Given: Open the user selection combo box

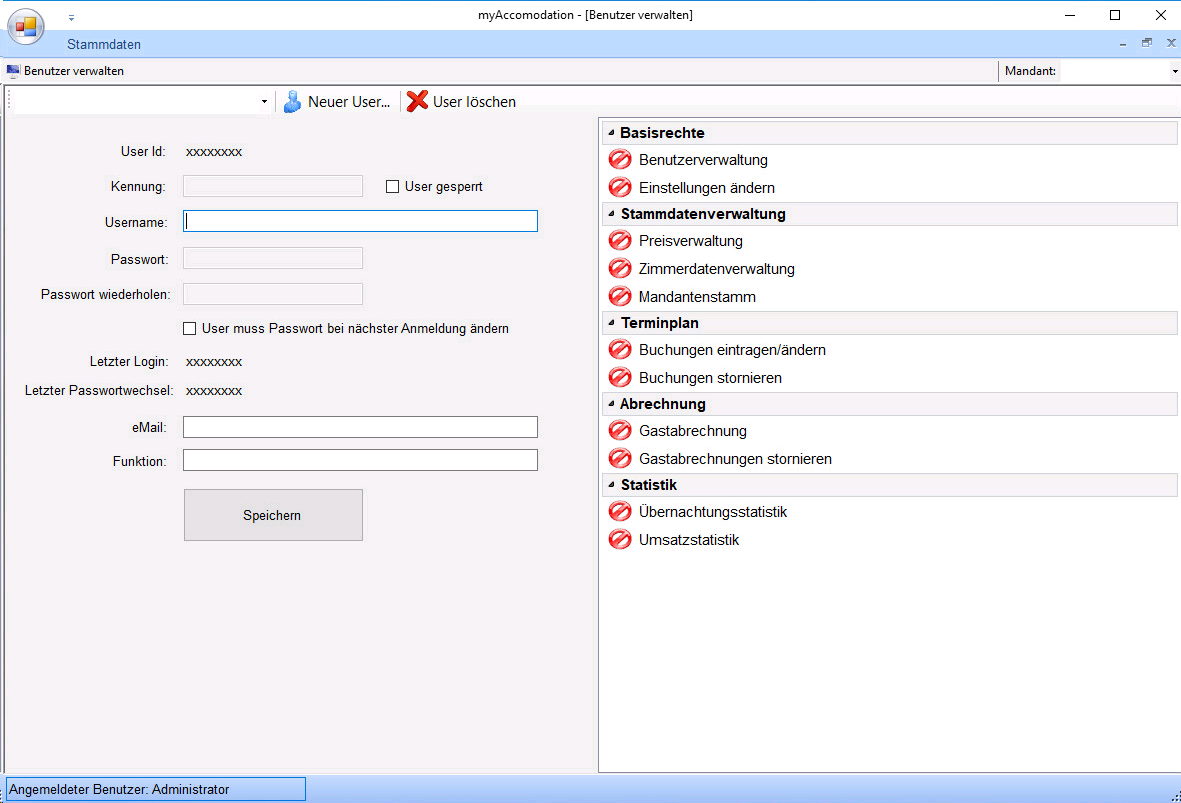Looking at the screenshot, I should tap(143, 102).
